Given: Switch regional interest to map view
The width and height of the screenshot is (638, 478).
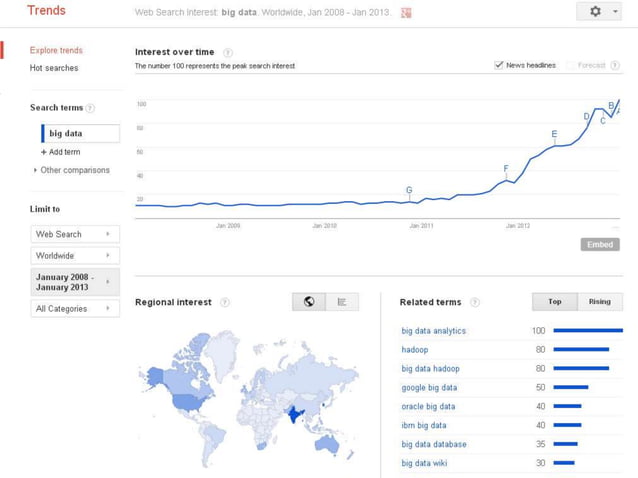Looking at the screenshot, I should (309, 301).
